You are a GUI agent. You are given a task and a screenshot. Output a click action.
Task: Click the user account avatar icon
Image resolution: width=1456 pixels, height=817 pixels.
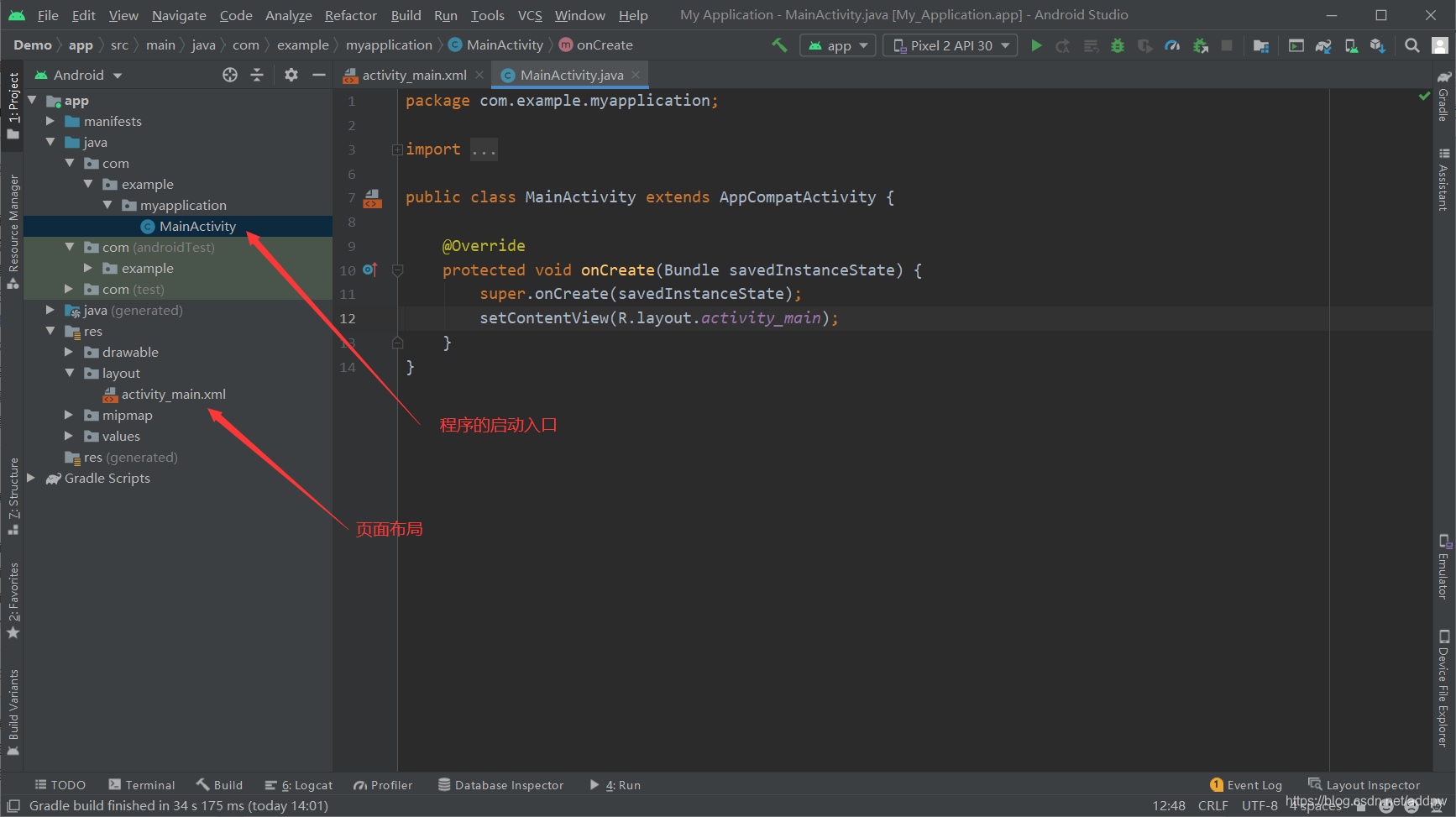1439,45
